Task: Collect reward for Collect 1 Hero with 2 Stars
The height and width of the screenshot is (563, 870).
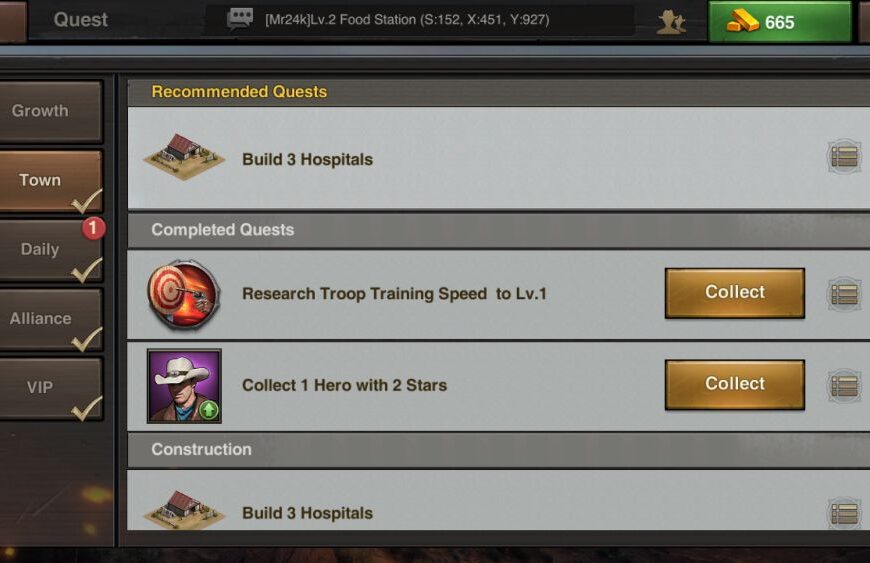Action: (x=735, y=384)
